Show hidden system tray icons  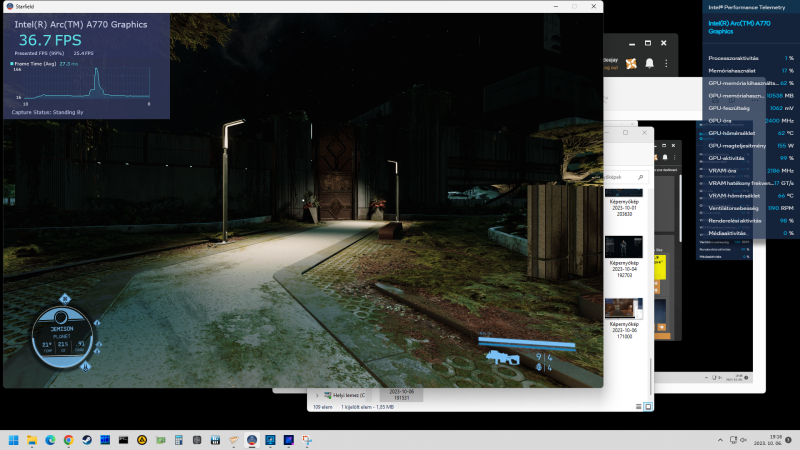[x=720, y=440]
